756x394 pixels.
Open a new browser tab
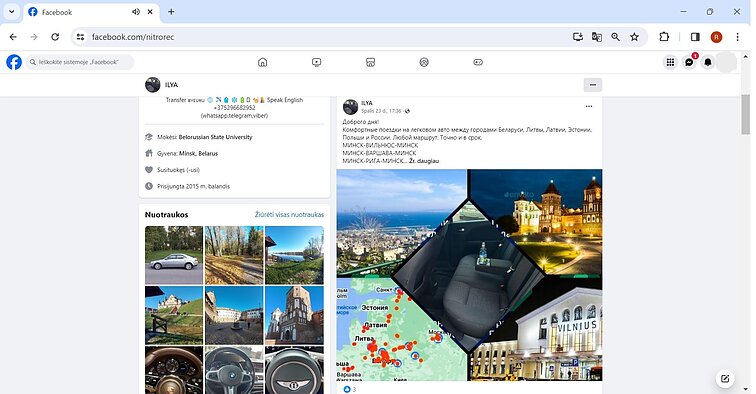tap(171, 12)
